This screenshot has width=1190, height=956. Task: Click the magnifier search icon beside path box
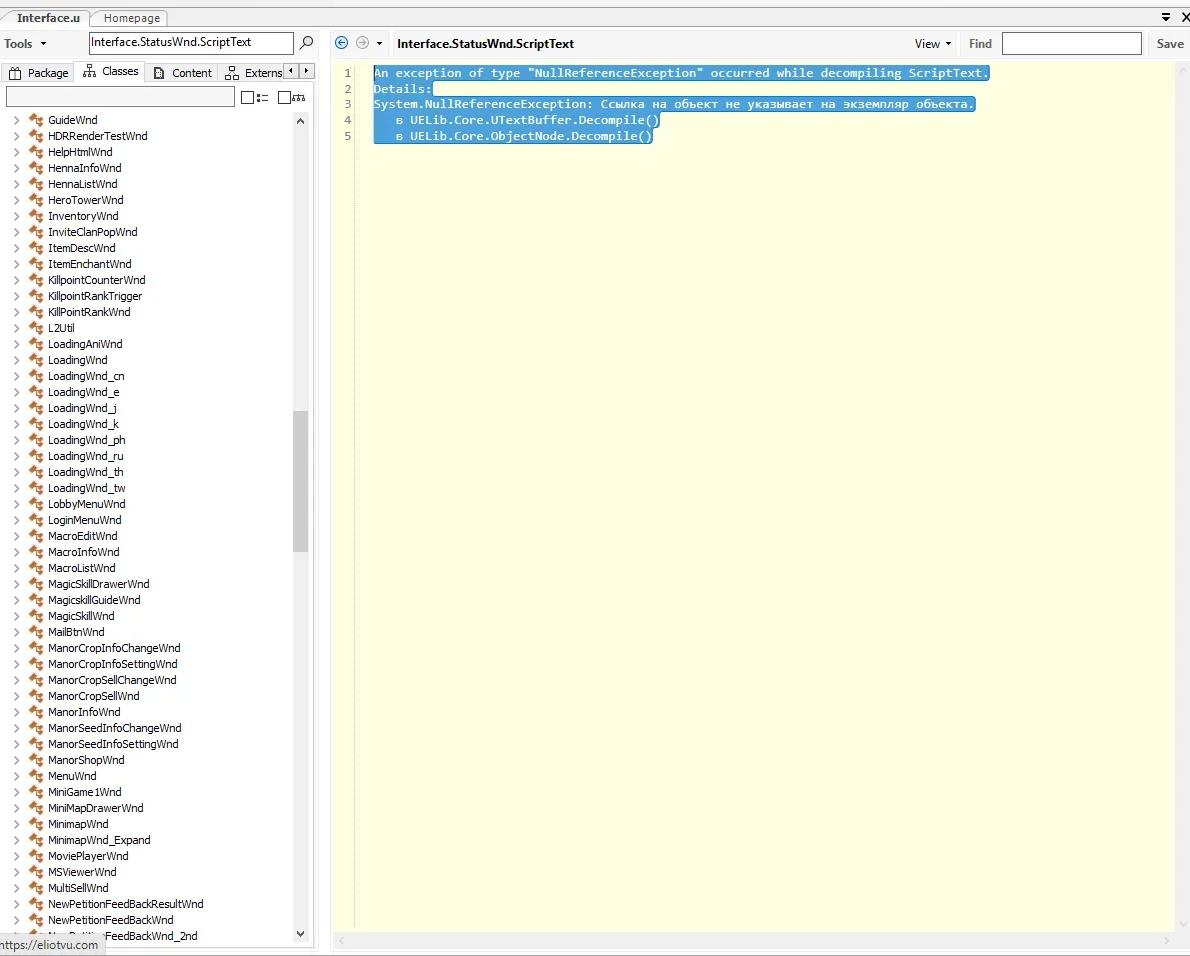[x=307, y=43]
